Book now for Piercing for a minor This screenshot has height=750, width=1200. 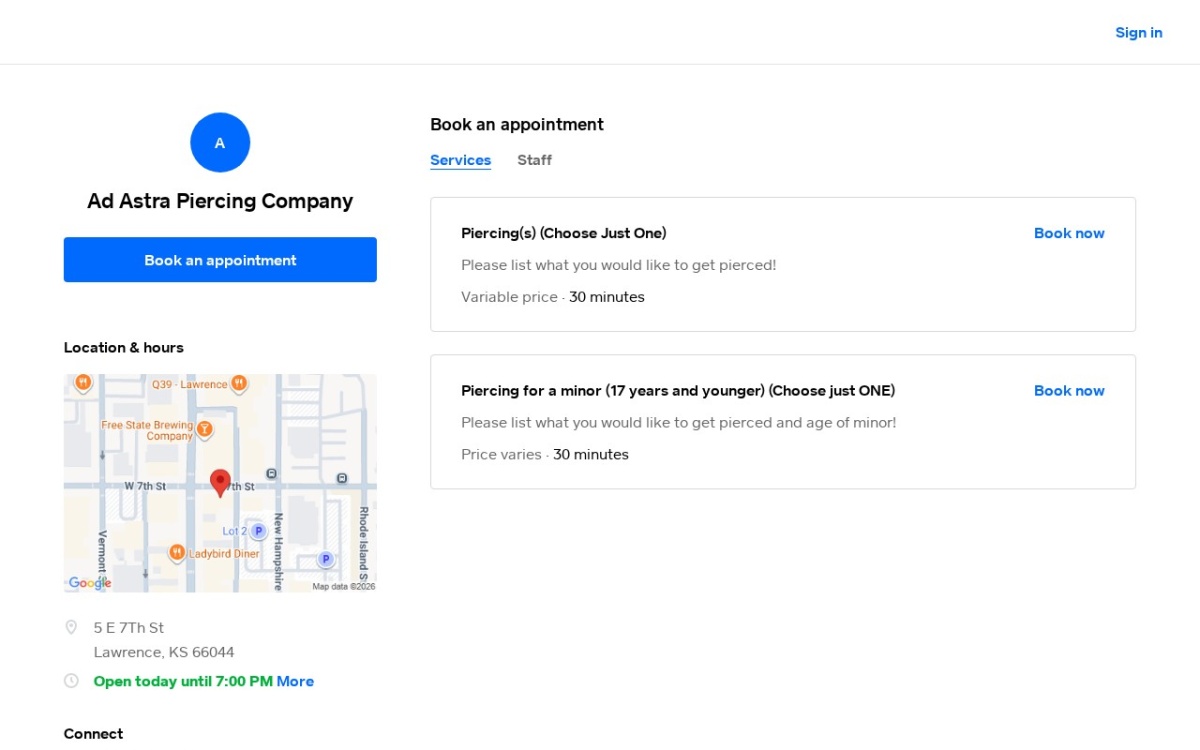point(1069,391)
